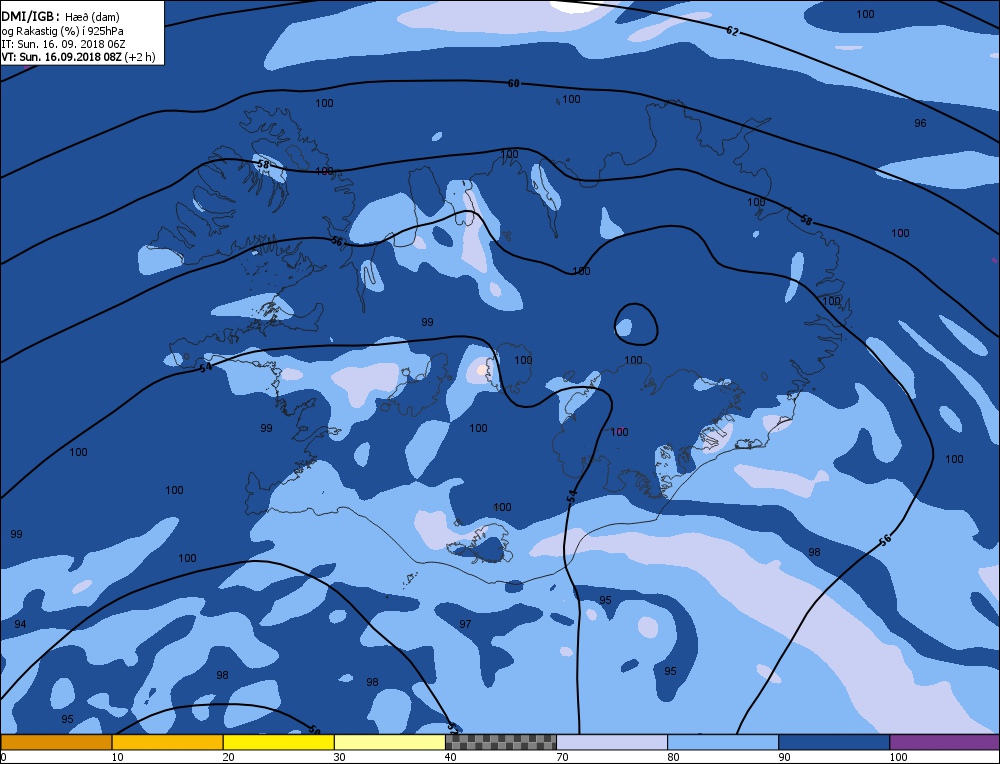Click the legend tick label '20'
Screen dimensions: 1000x764
(x=228, y=757)
